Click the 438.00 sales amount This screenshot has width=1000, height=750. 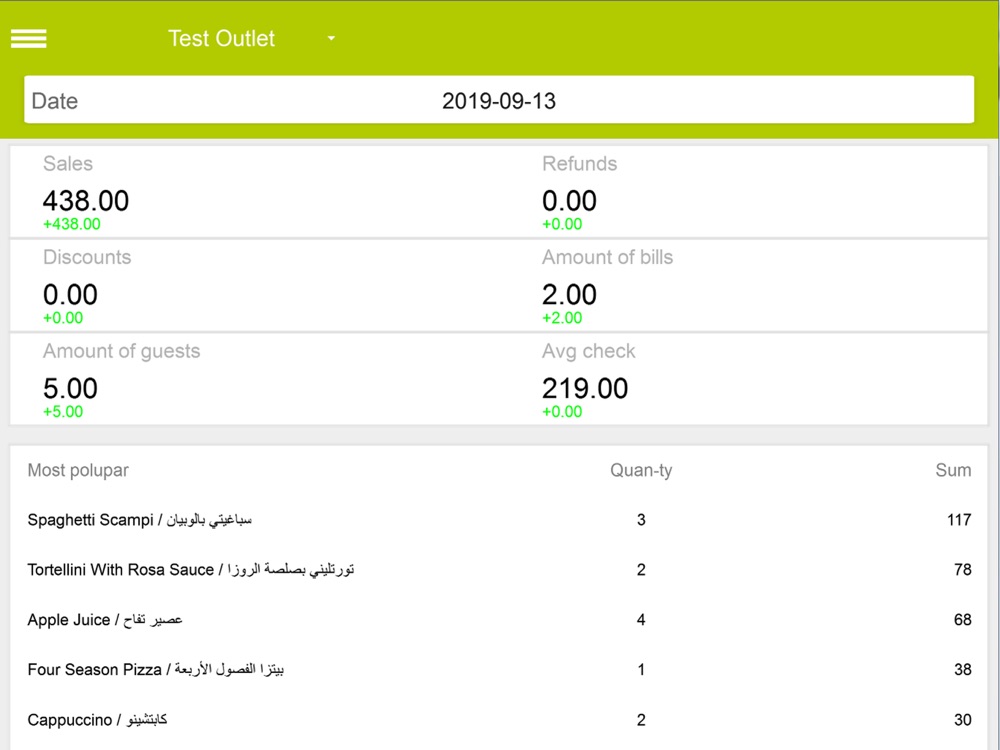[86, 201]
